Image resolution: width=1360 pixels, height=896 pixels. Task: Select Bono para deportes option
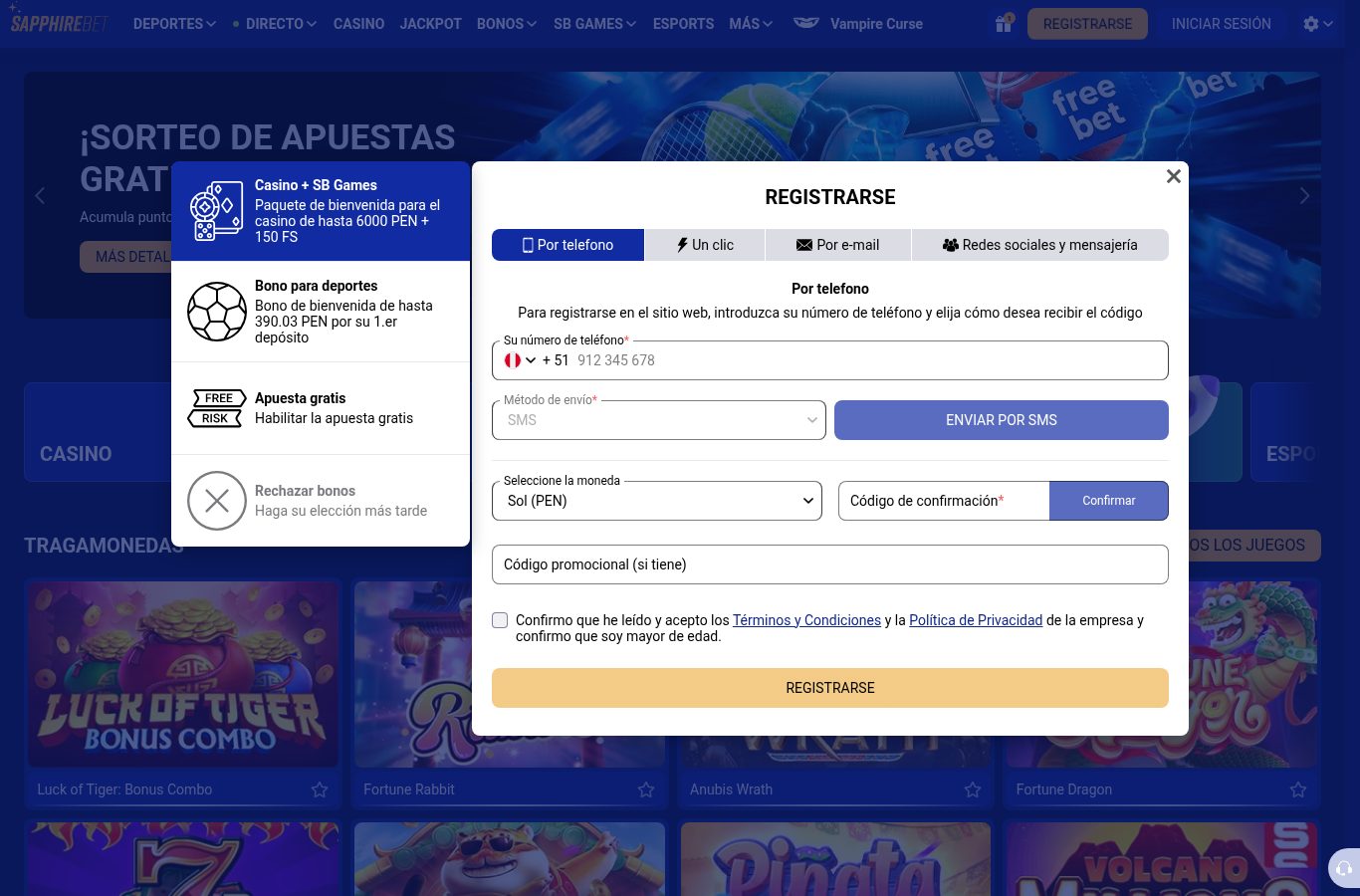[x=321, y=312]
